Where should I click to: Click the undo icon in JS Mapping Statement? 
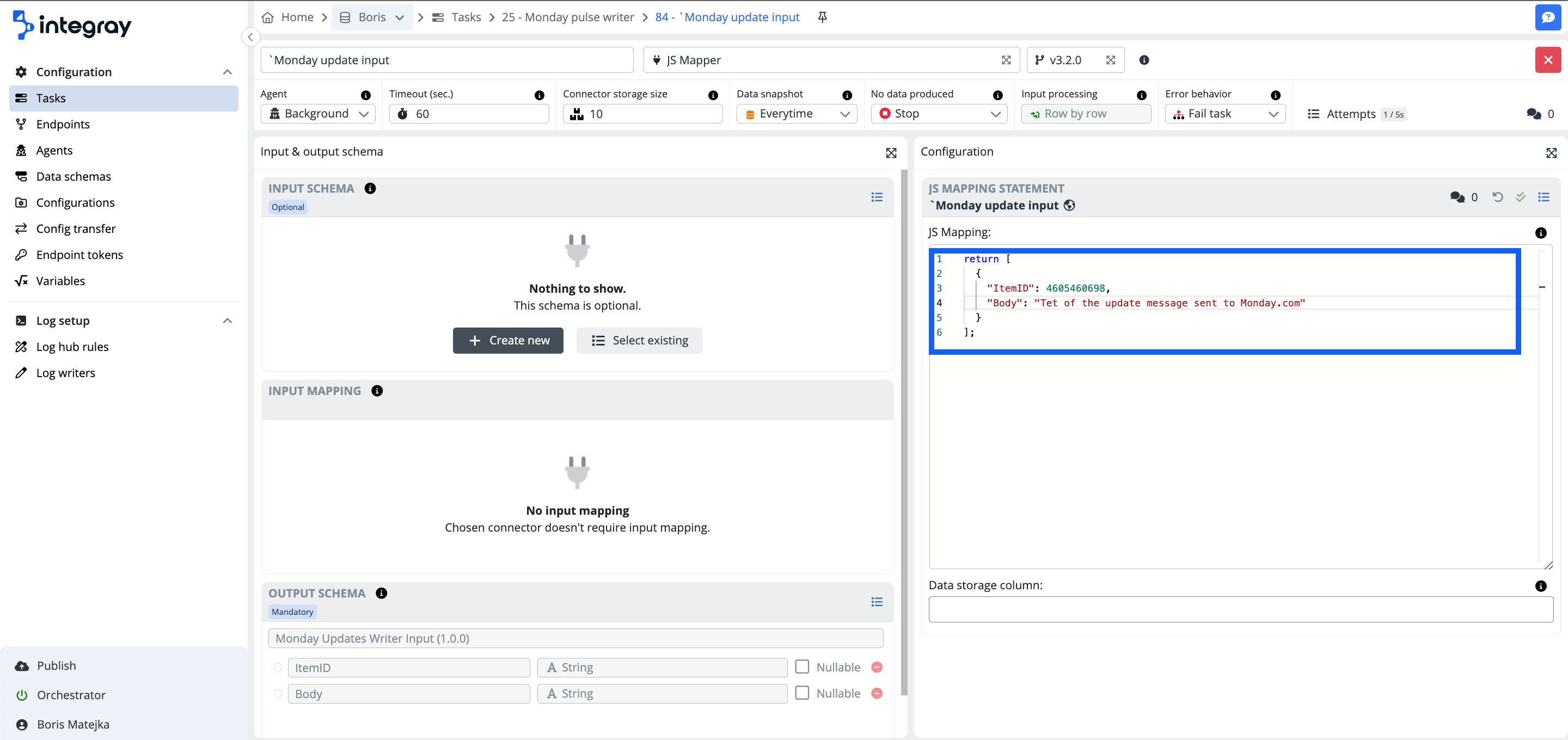1497,196
